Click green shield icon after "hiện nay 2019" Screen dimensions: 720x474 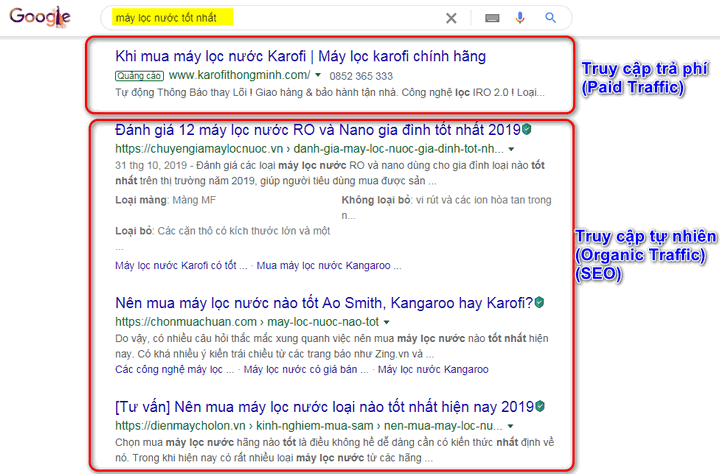540,406
